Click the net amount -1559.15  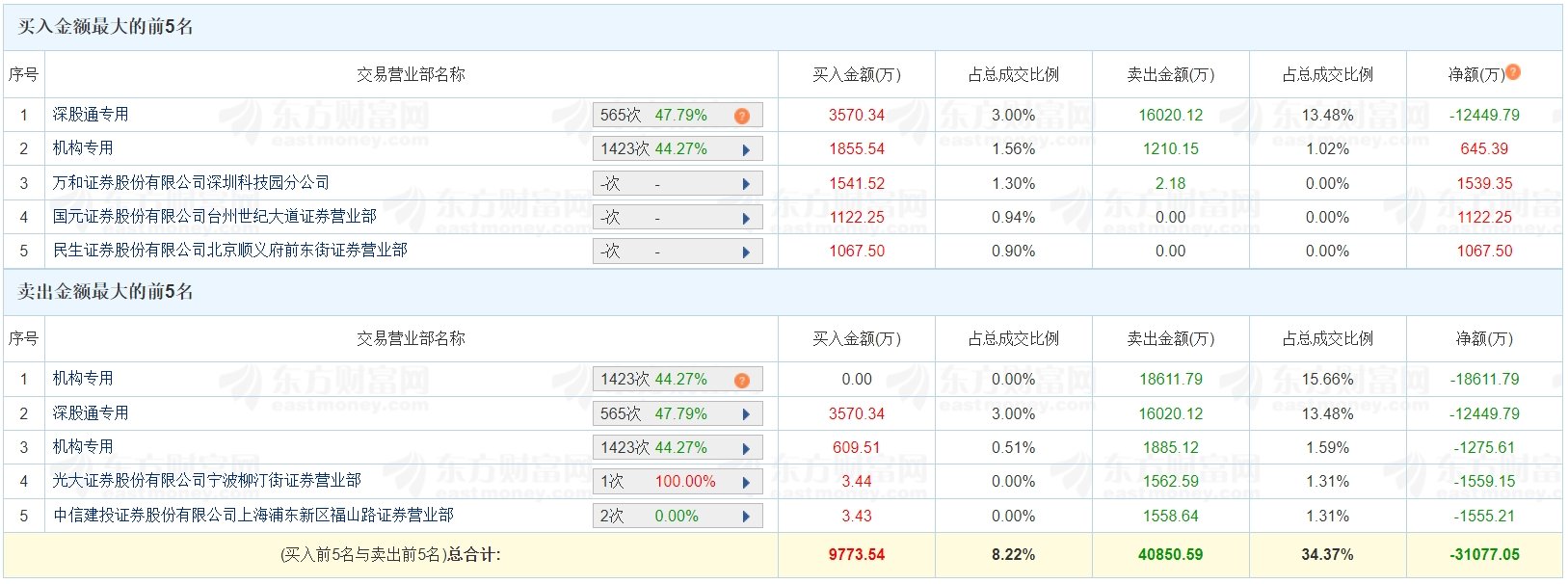1485,482
